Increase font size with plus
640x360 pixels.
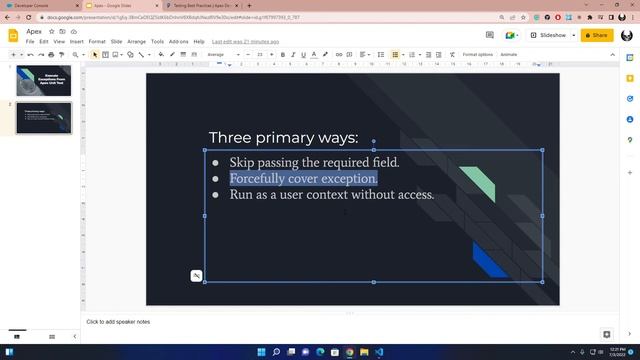coord(271,54)
